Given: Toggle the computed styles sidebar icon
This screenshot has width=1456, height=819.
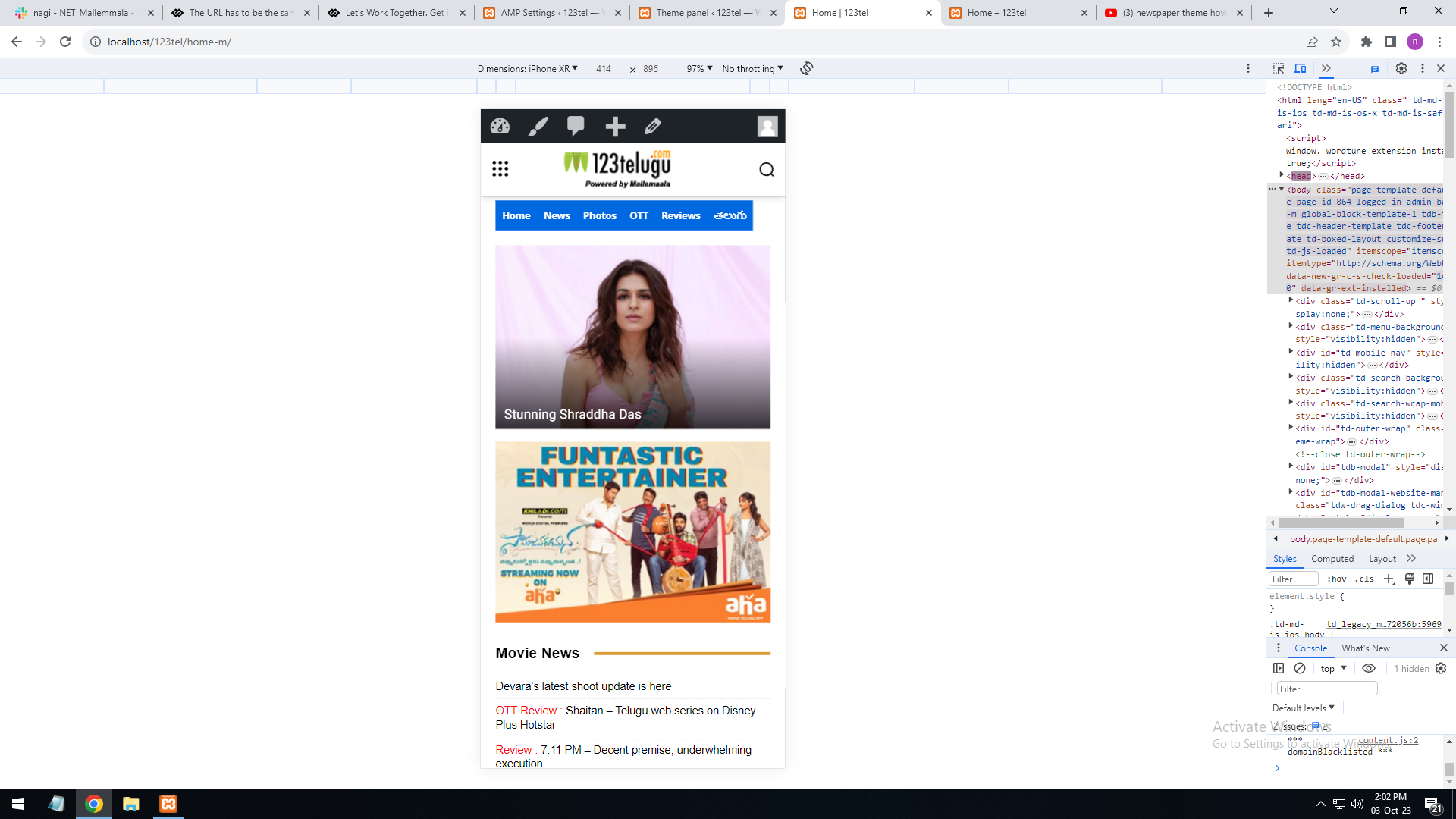Looking at the screenshot, I should (1428, 579).
